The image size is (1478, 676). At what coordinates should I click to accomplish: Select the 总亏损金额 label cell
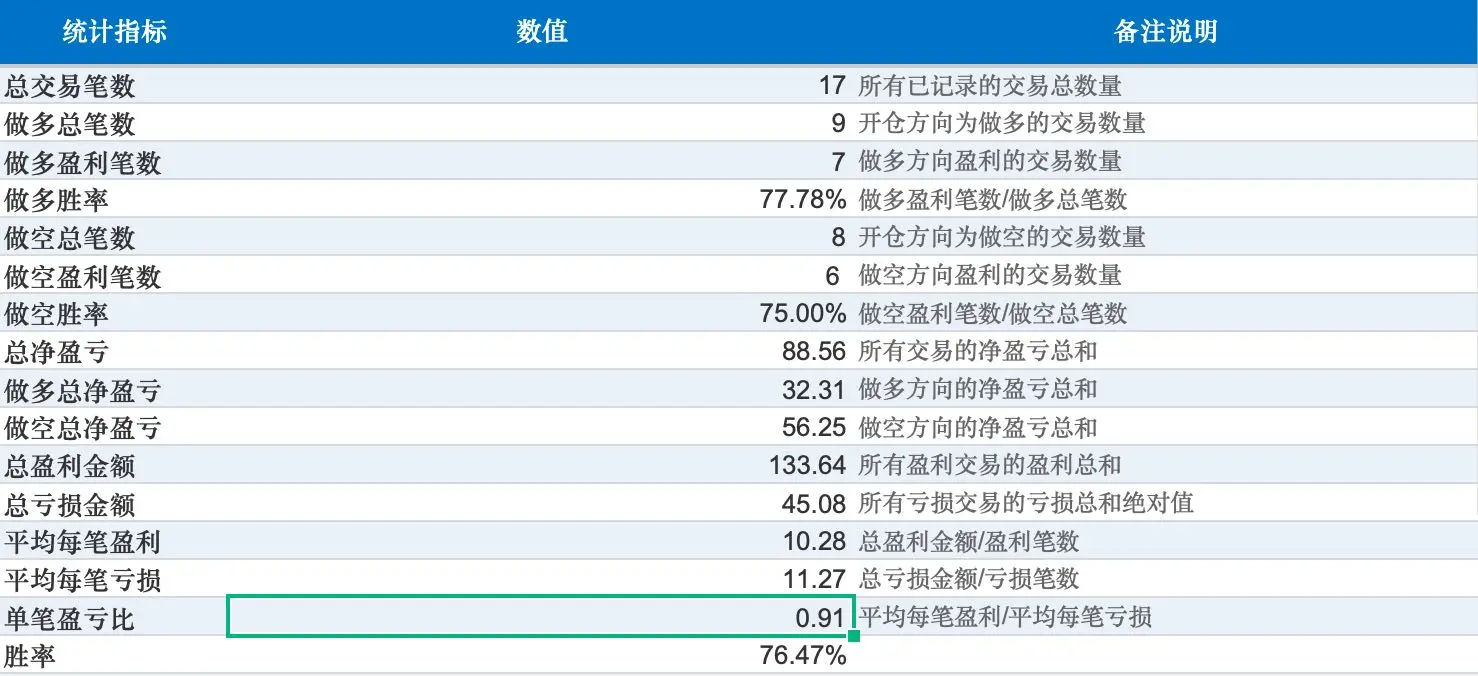tap(114, 504)
